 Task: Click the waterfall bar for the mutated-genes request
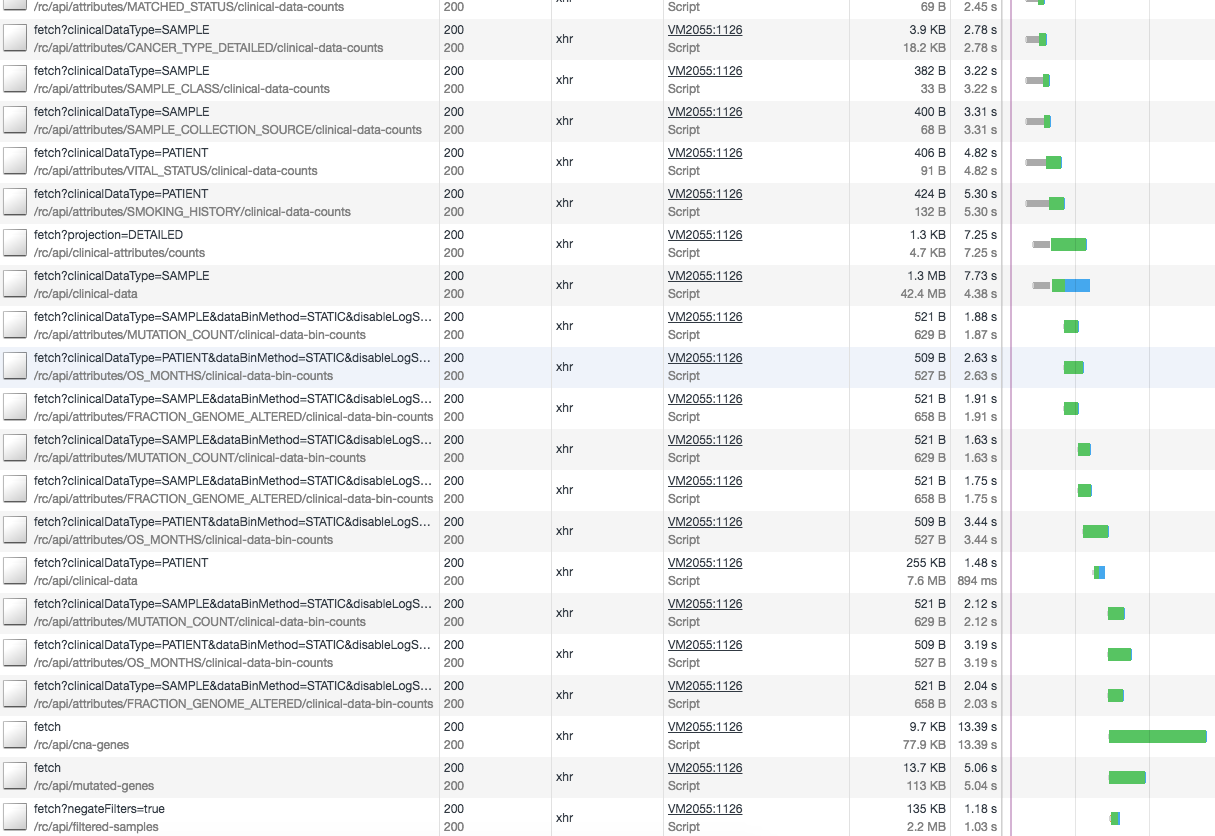click(x=1127, y=777)
